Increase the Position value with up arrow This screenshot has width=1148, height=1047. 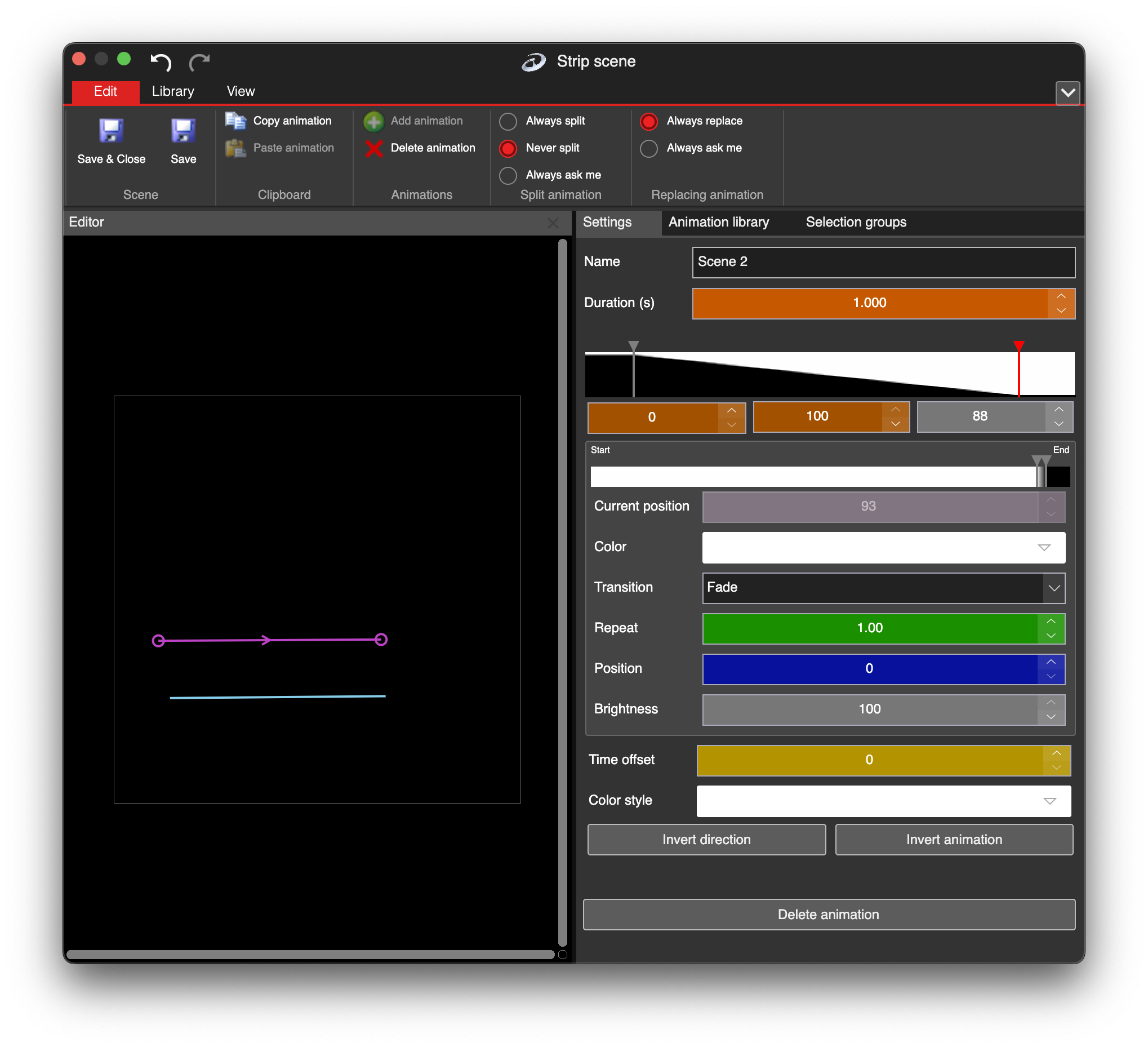pos(1051,662)
